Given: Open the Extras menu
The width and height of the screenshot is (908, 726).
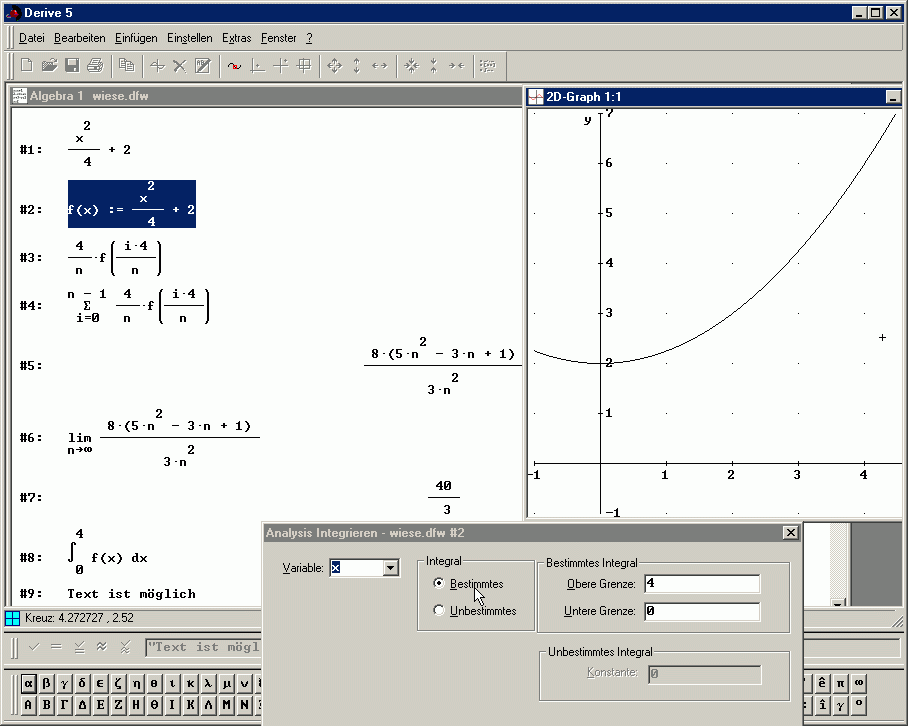Looking at the screenshot, I should pos(237,38).
